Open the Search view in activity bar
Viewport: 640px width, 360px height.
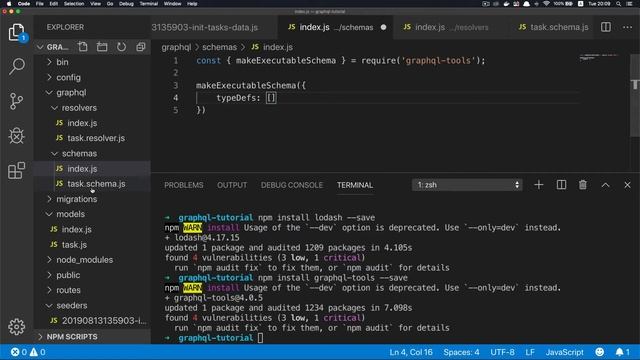(17, 66)
